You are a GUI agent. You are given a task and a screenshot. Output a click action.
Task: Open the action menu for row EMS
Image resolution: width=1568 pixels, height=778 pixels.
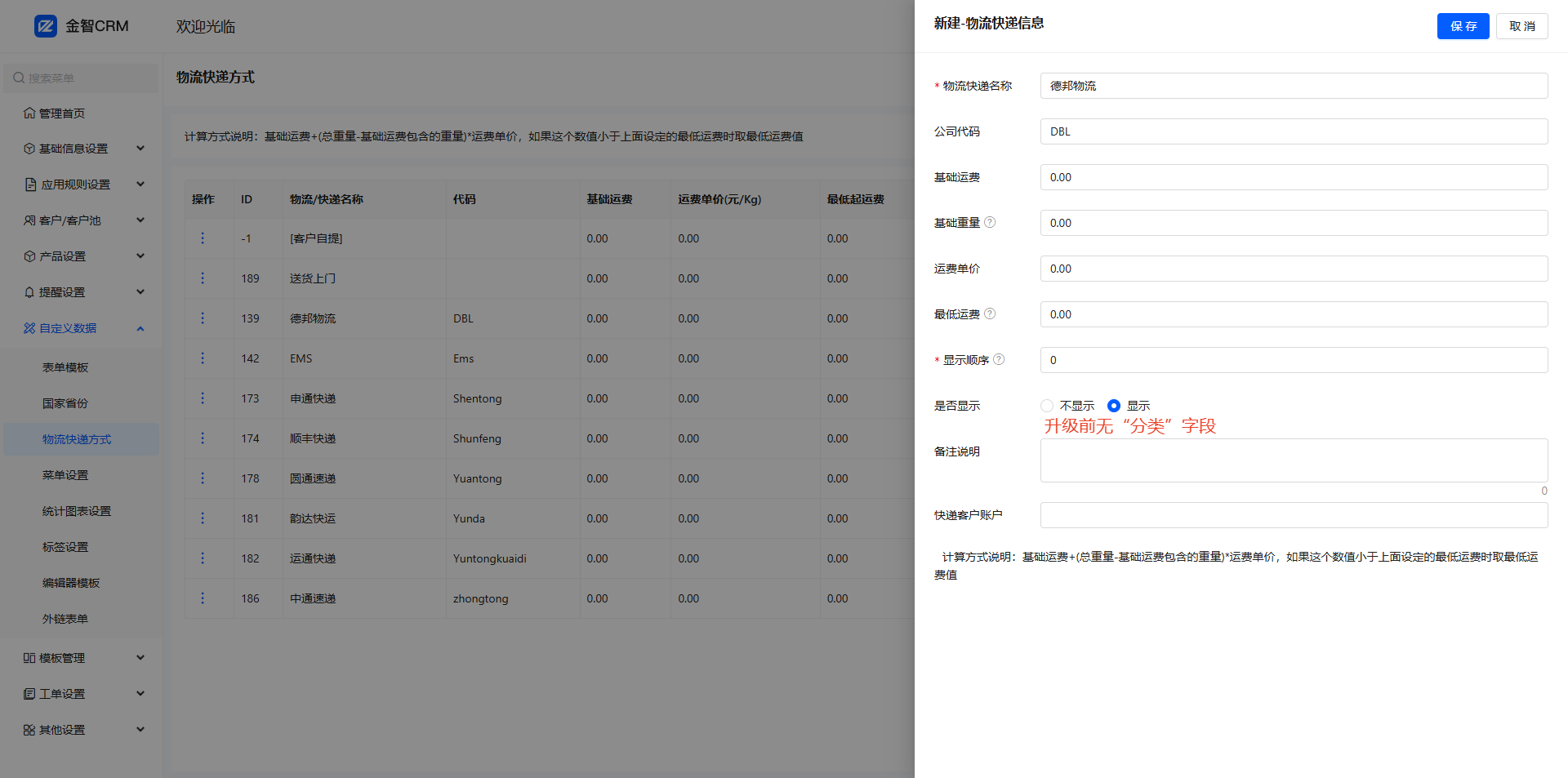point(203,358)
